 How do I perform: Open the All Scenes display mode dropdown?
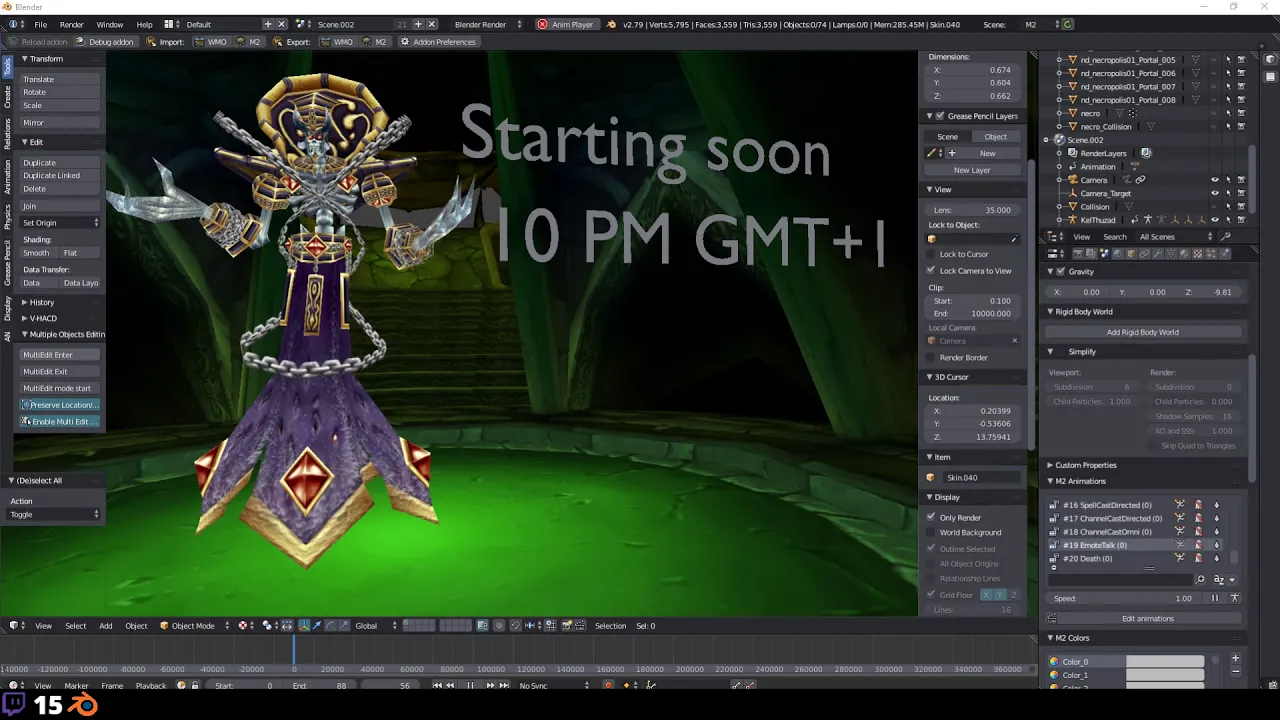tap(1175, 237)
